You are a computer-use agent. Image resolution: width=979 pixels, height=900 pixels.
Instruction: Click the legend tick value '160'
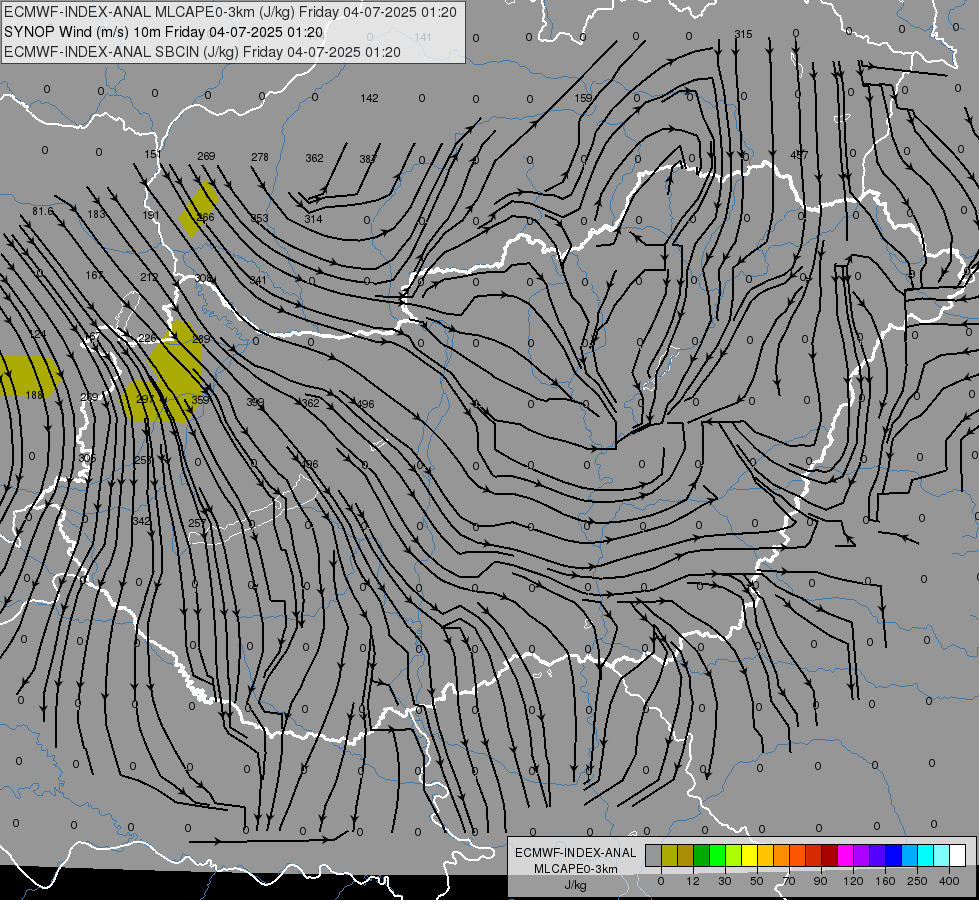pyautogui.click(x=885, y=881)
